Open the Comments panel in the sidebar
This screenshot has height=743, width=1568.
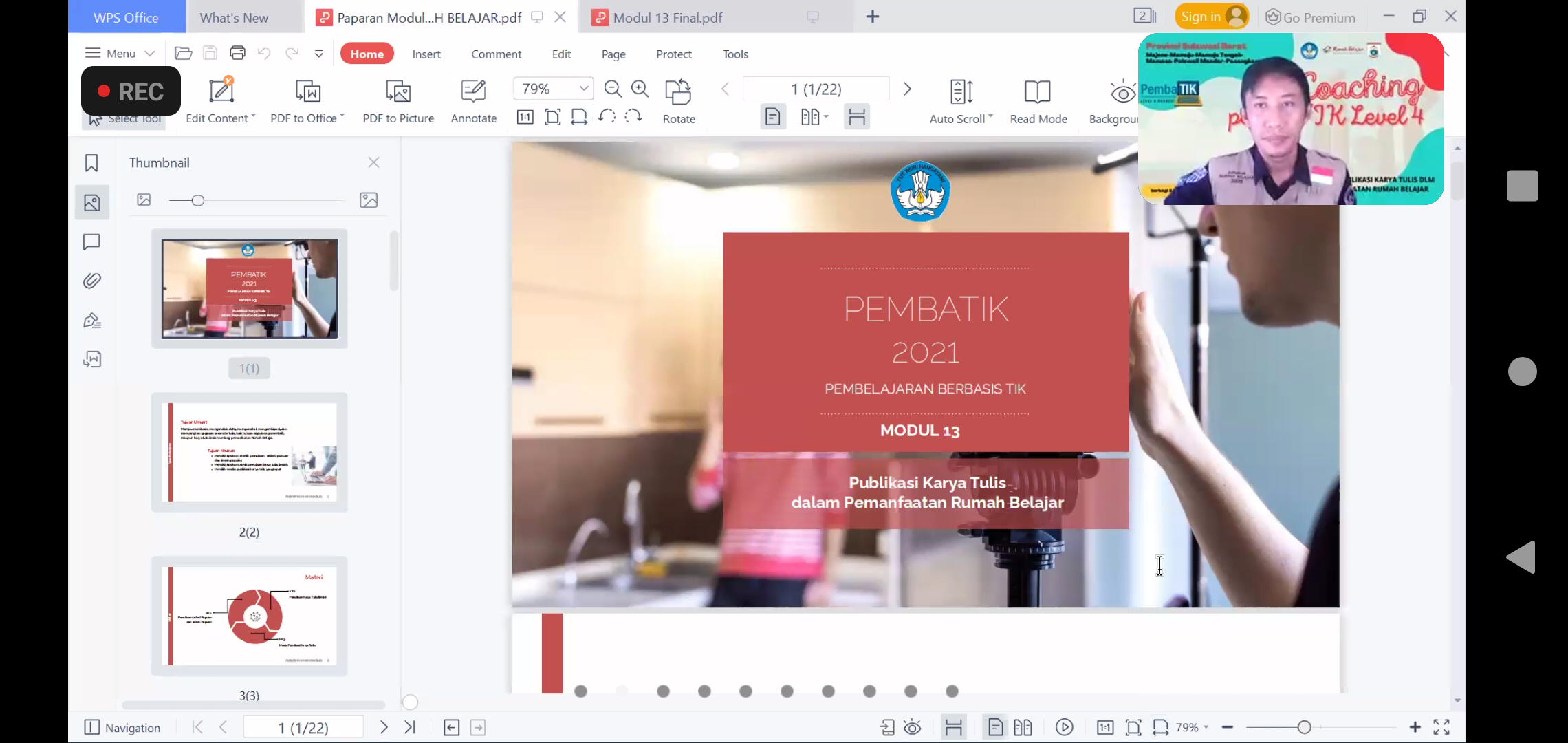pos(91,242)
